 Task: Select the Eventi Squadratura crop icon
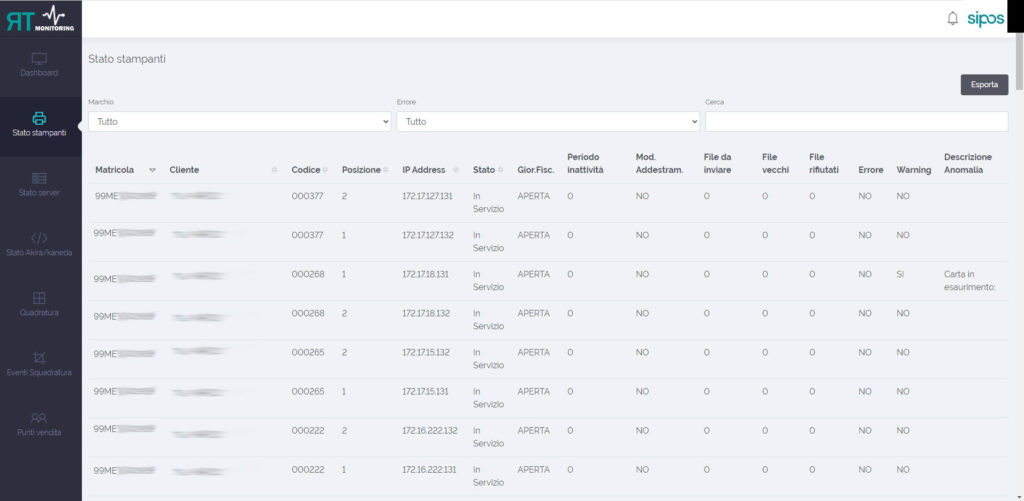pyautogui.click(x=39, y=357)
